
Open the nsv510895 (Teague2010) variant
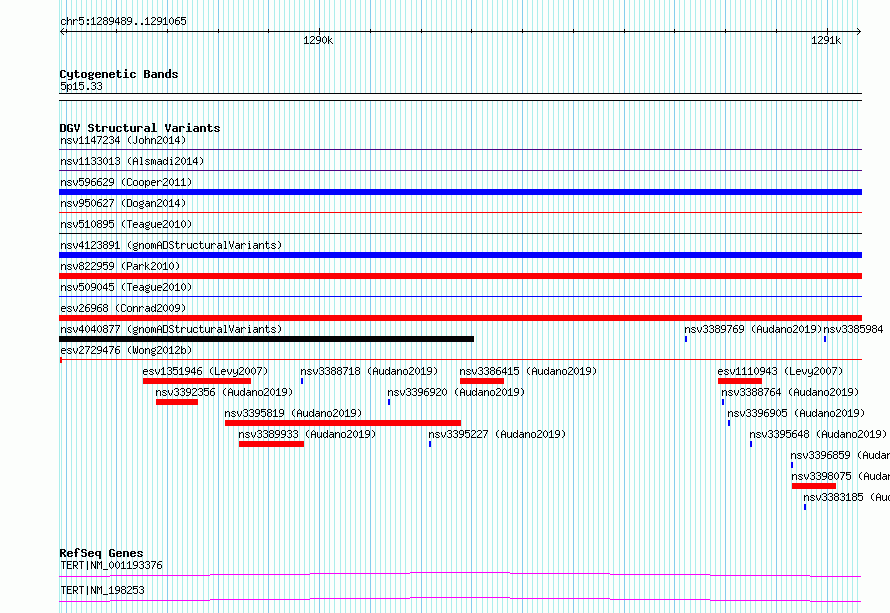[126, 224]
